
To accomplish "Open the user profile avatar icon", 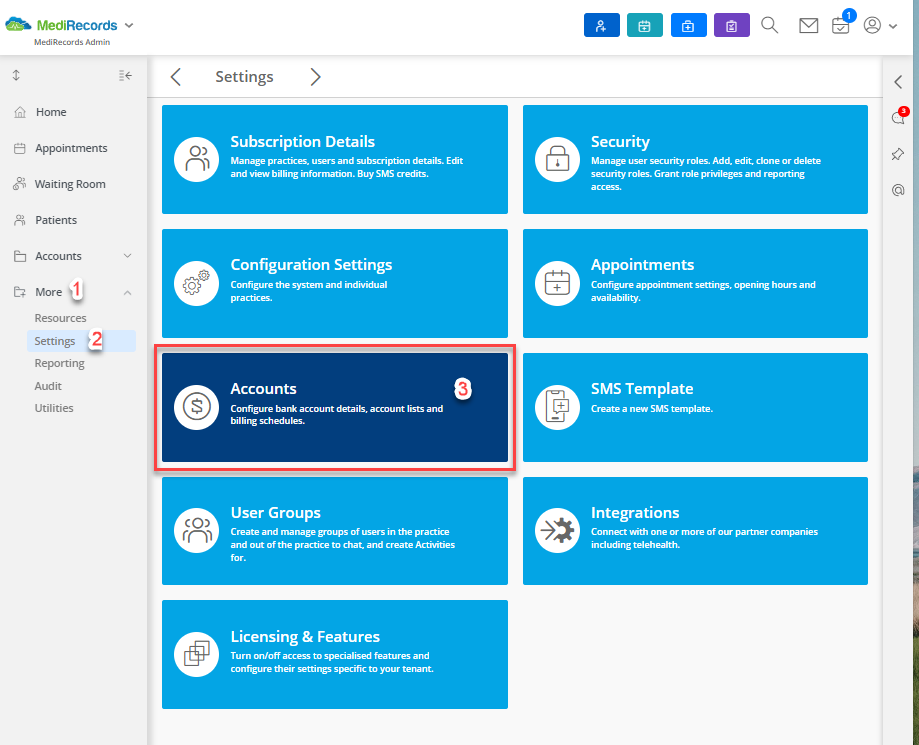I will click(x=872, y=25).
